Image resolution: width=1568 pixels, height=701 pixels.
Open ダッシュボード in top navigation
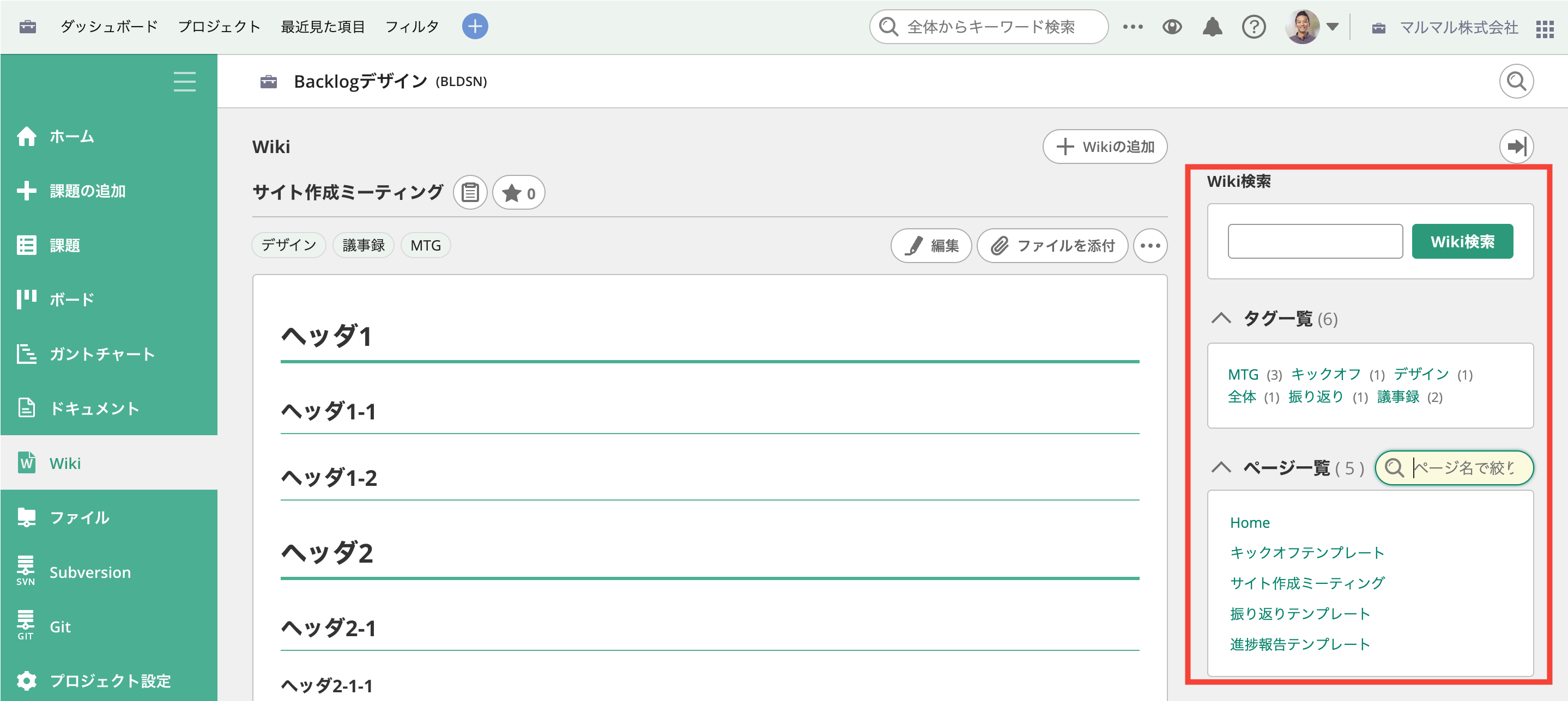(x=109, y=27)
